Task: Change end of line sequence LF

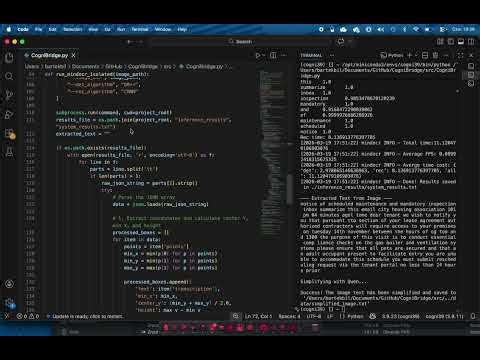Action: pyautogui.click(x=330, y=316)
